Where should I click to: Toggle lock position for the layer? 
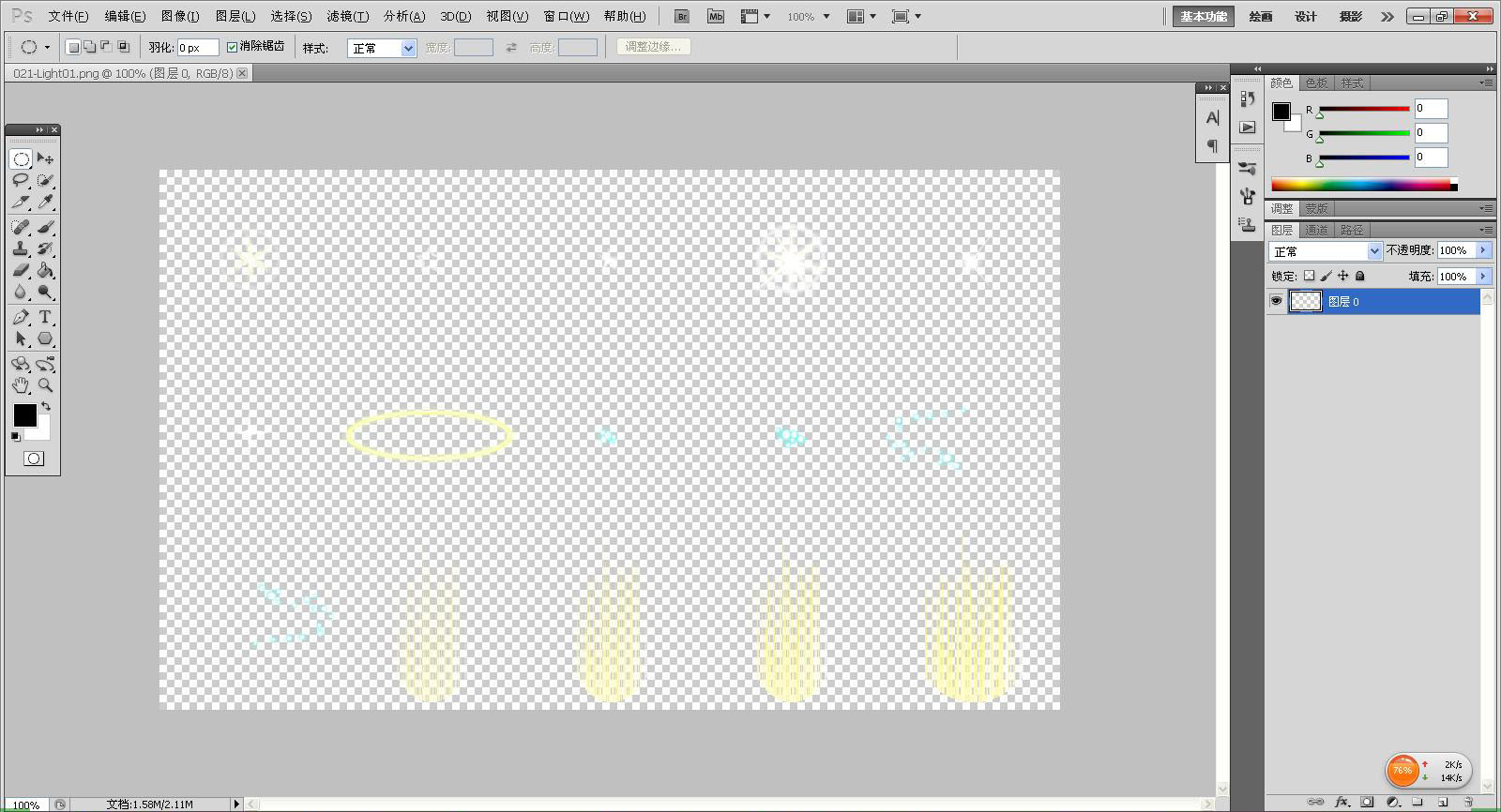(x=1342, y=276)
